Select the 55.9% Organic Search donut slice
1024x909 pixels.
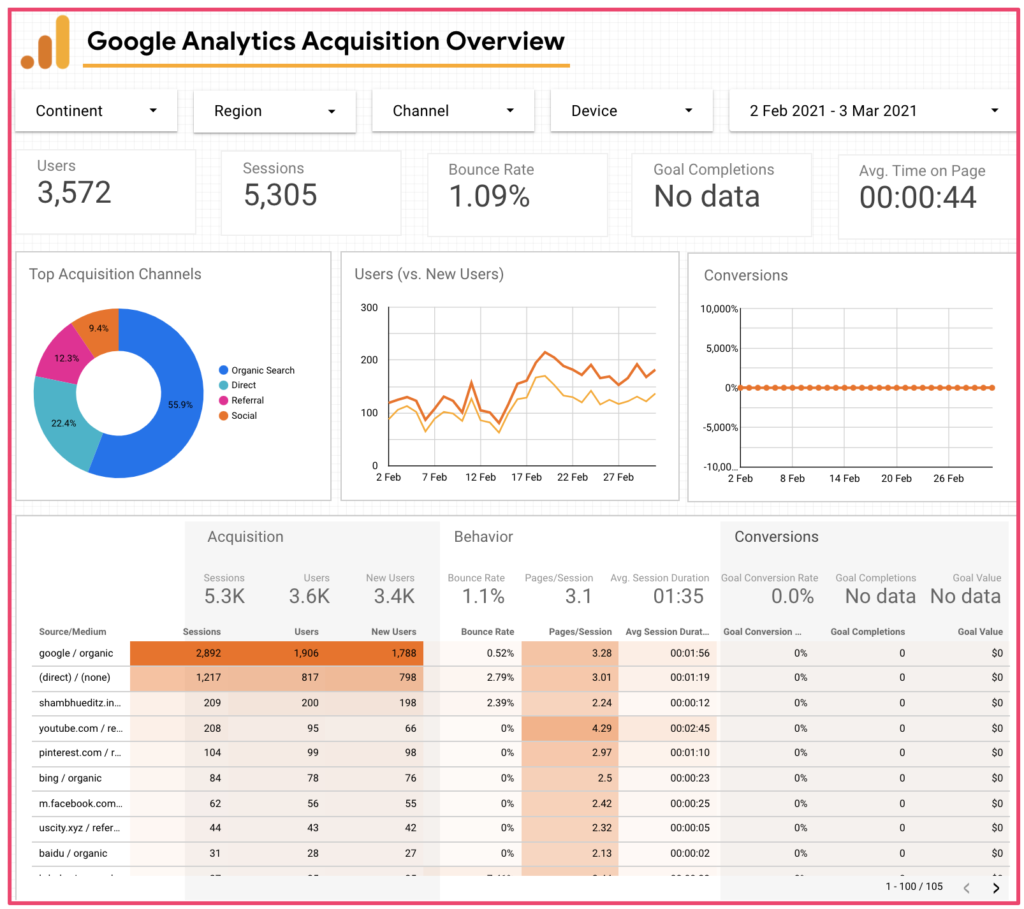pos(180,405)
